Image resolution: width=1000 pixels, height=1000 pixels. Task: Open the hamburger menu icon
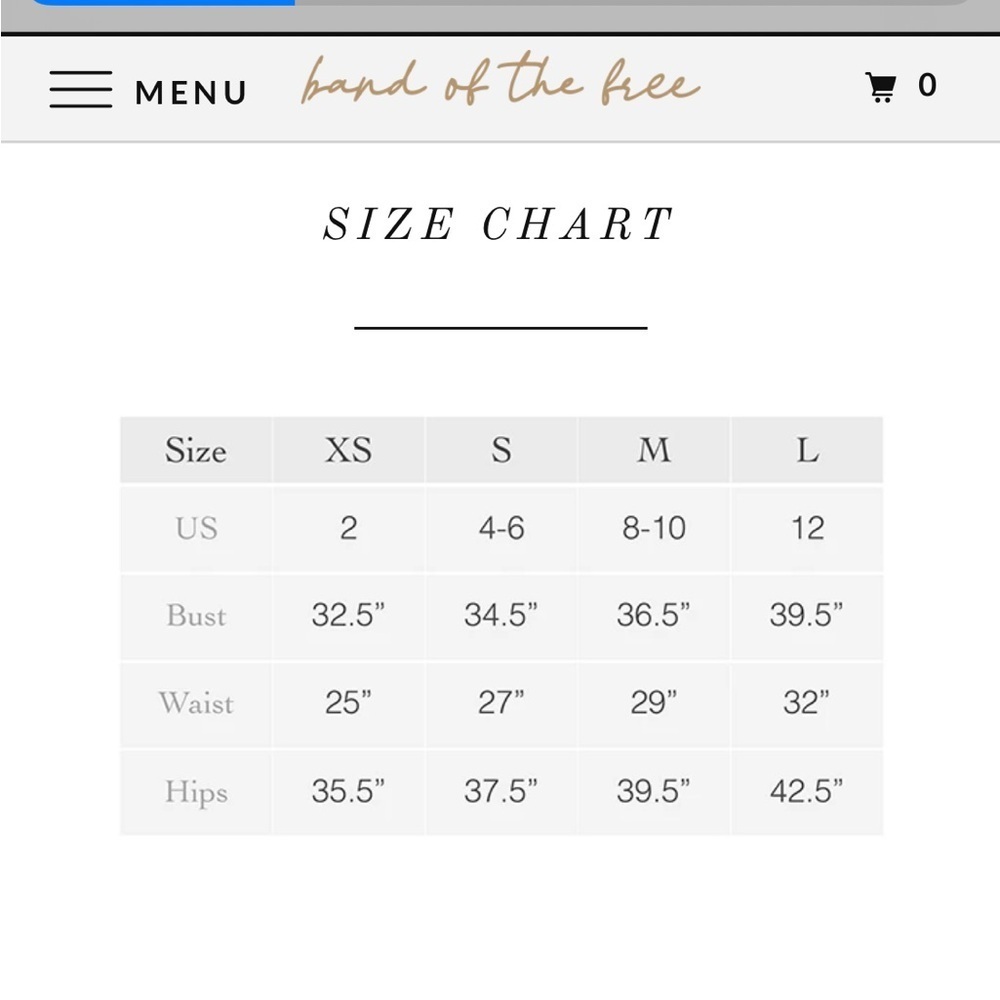click(x=81, y=89)
